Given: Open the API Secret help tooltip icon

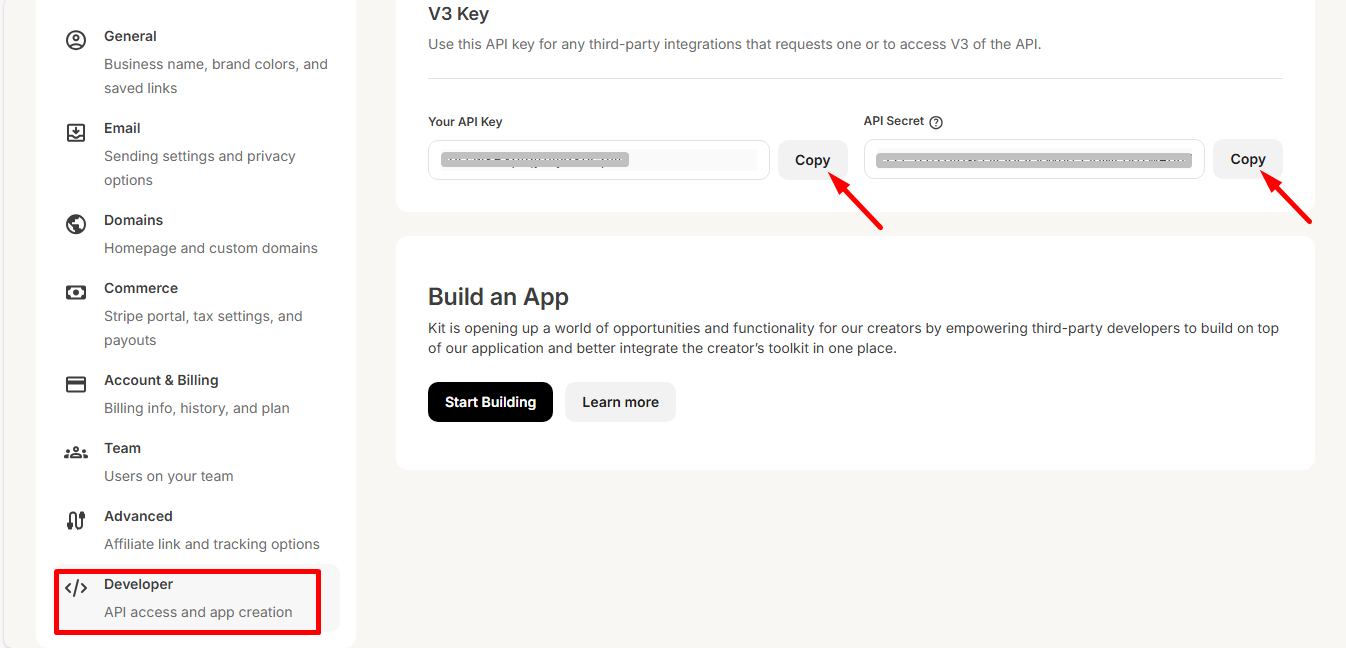Looking at the screenshot, I should 936,121.
